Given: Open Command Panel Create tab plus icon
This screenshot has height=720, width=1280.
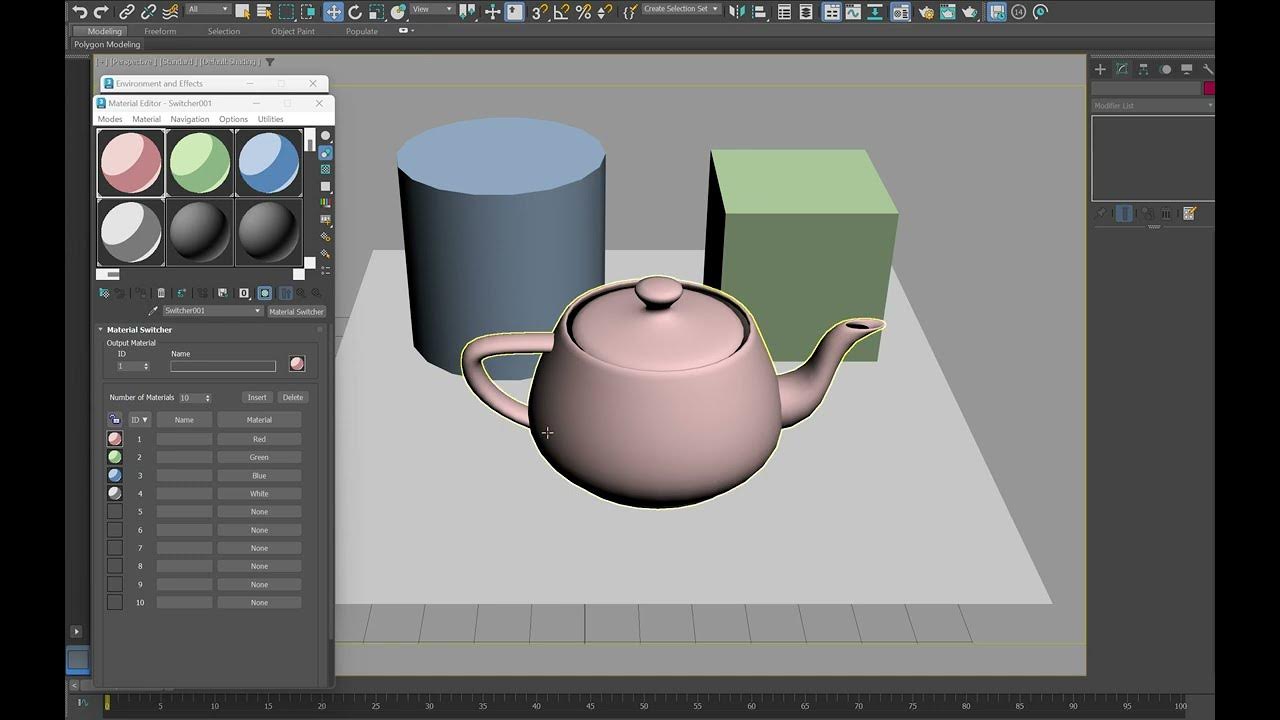Looking at the screenshot, I should pos(1100,69).
